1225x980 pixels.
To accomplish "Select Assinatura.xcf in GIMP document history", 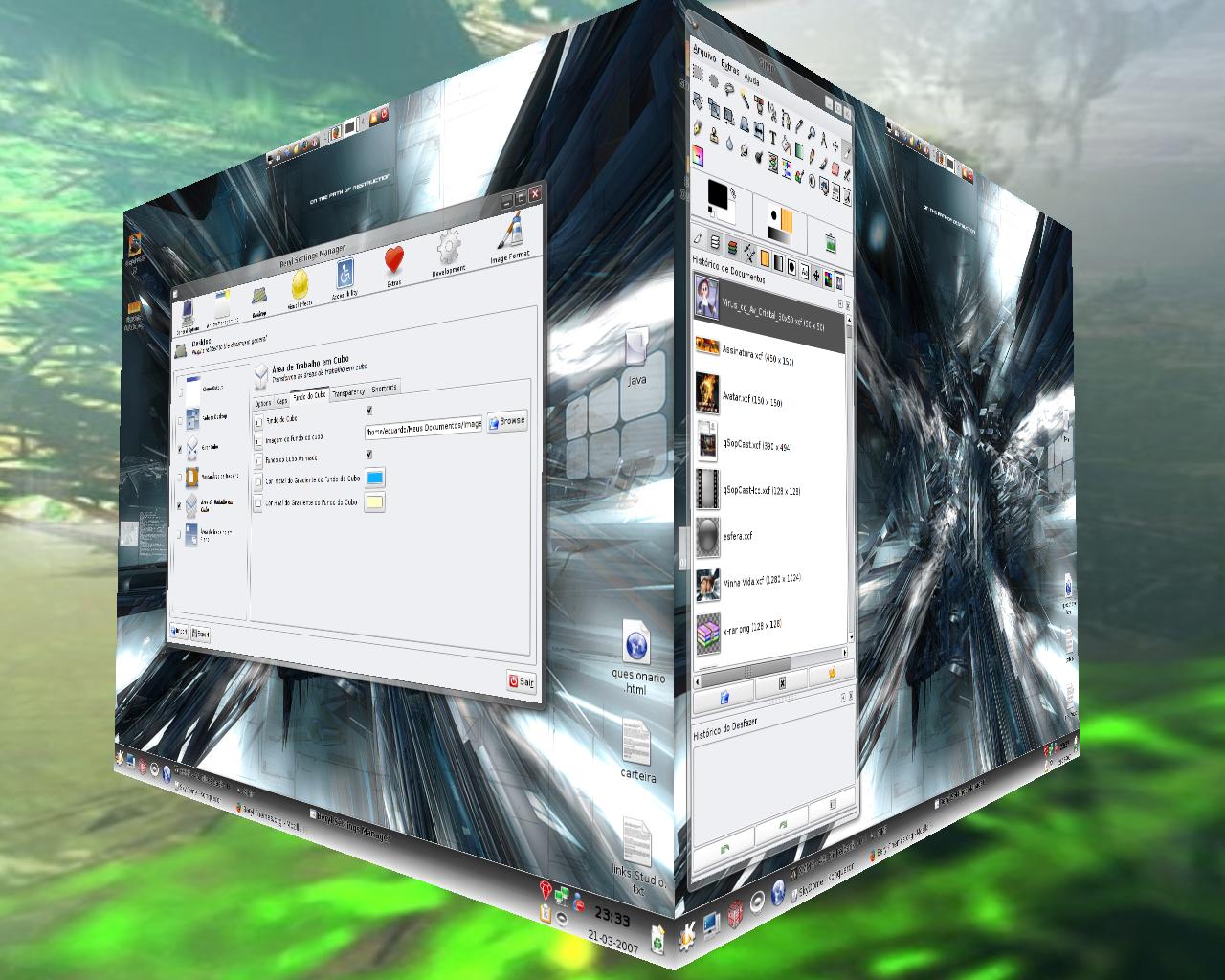I will click(x=768, y=352).
